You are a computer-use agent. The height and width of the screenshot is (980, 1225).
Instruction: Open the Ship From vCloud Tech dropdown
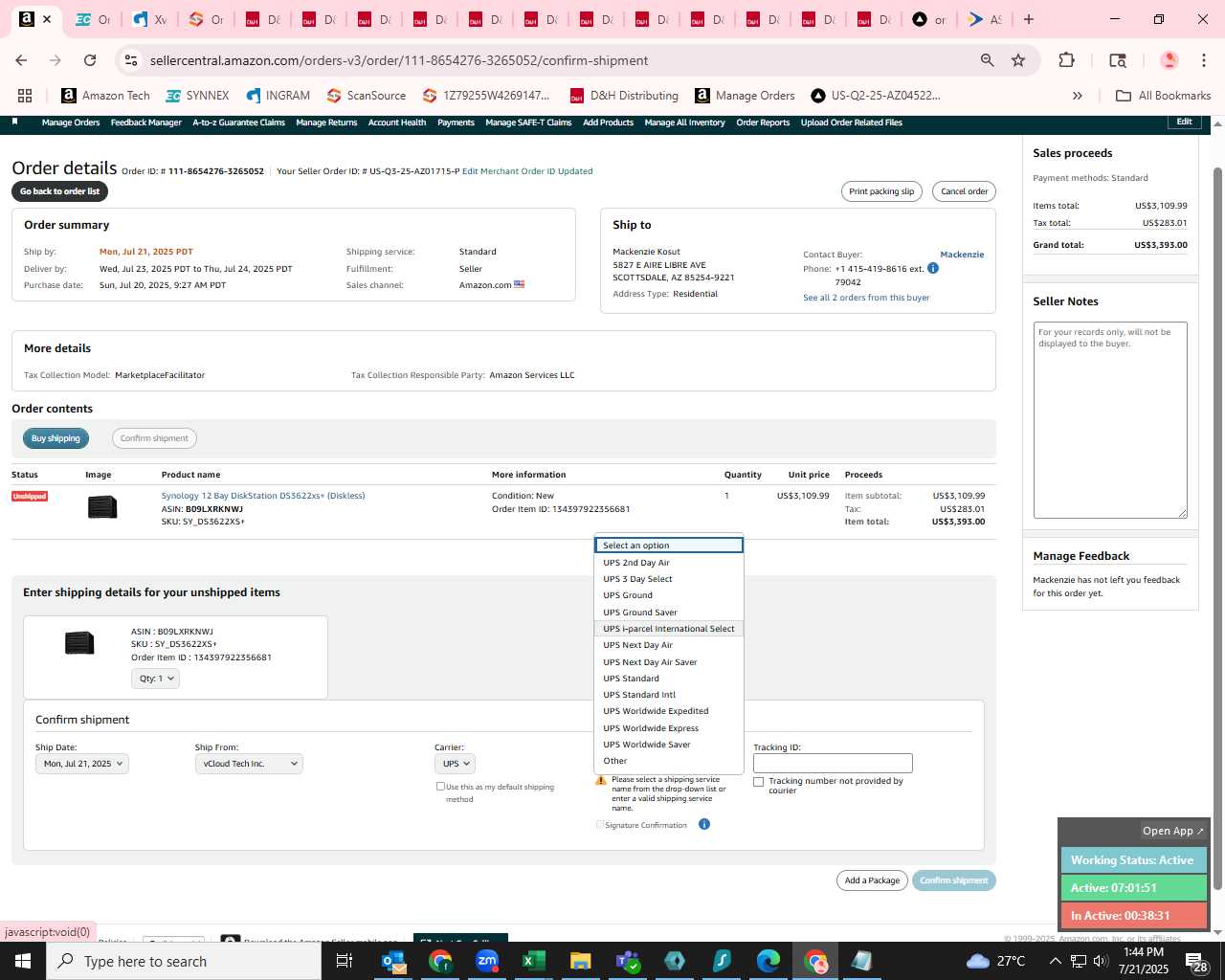[249, 764]
